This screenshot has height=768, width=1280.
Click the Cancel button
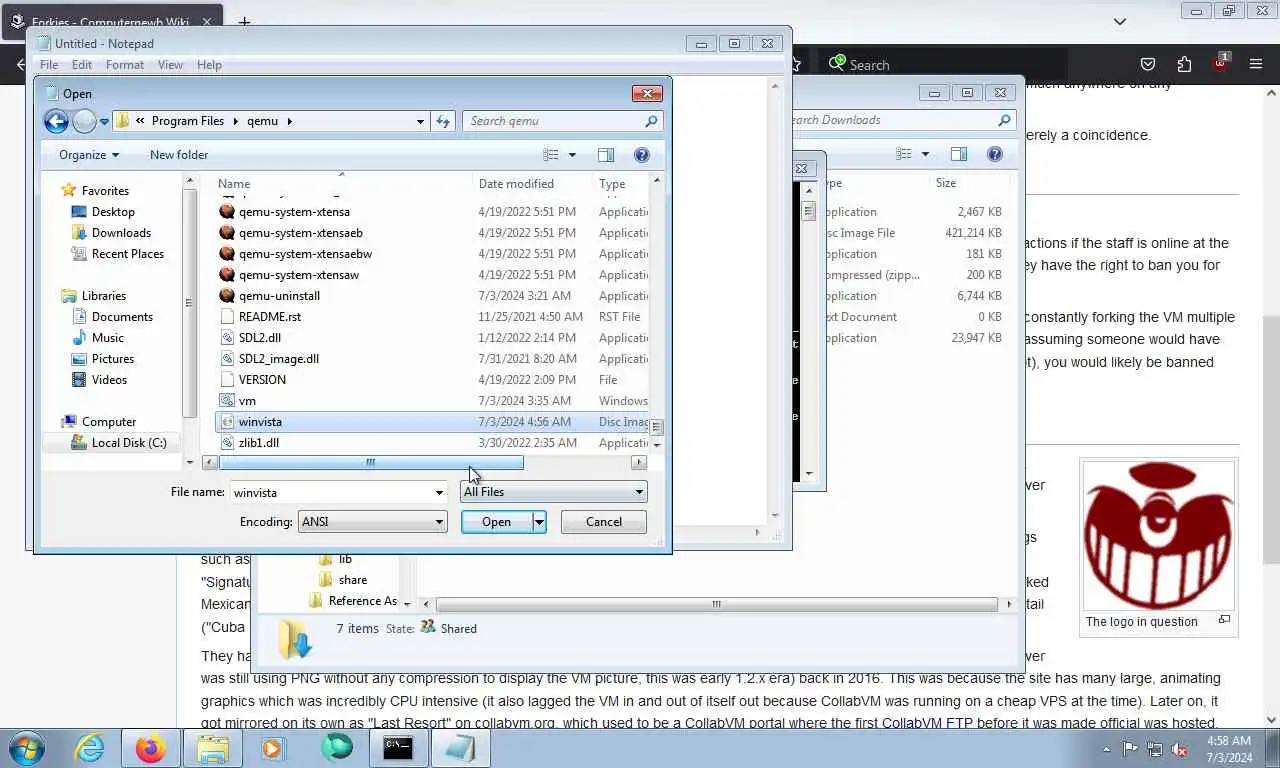(603, 522)
